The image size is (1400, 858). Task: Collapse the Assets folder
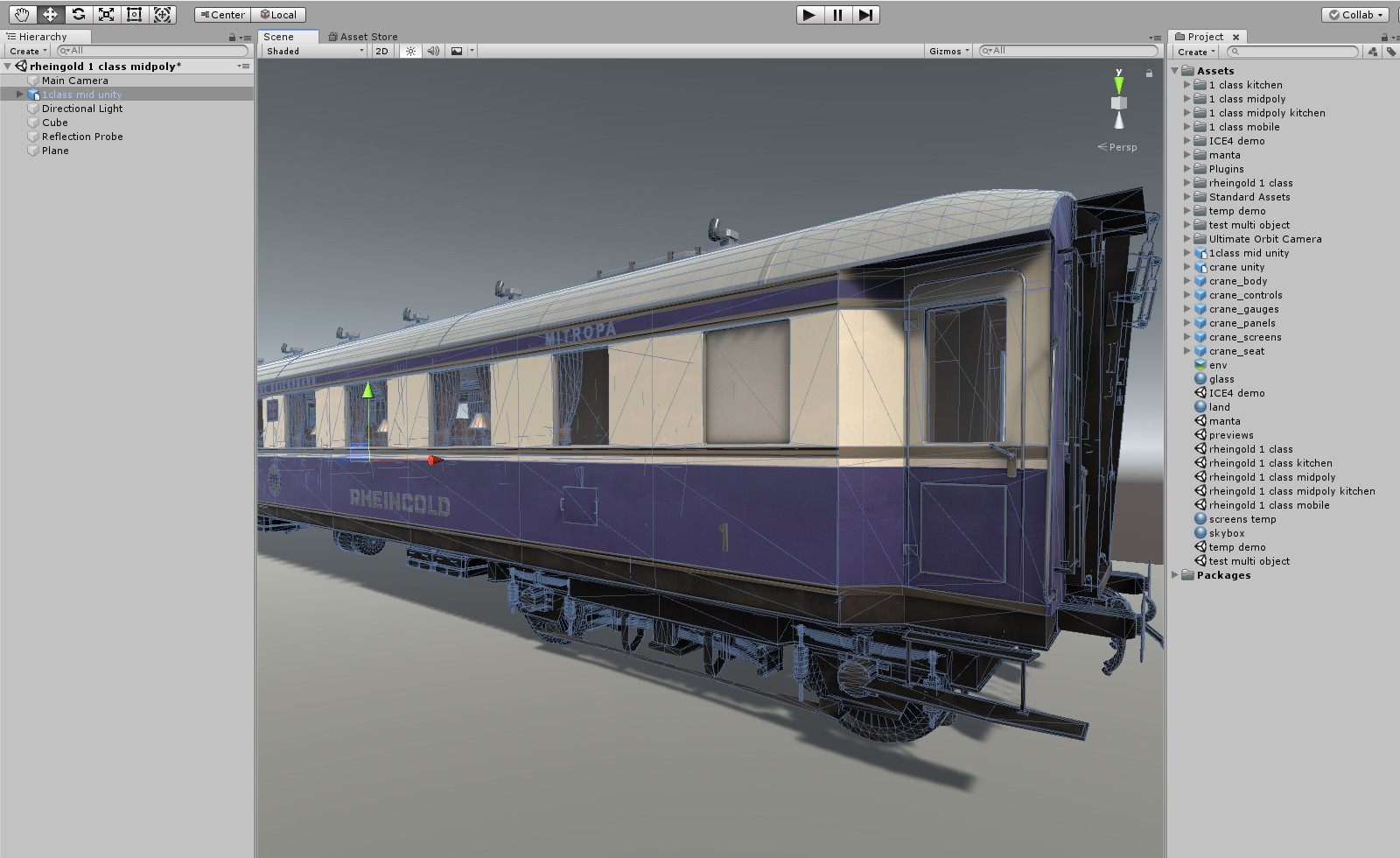[x=1175, y=71]
